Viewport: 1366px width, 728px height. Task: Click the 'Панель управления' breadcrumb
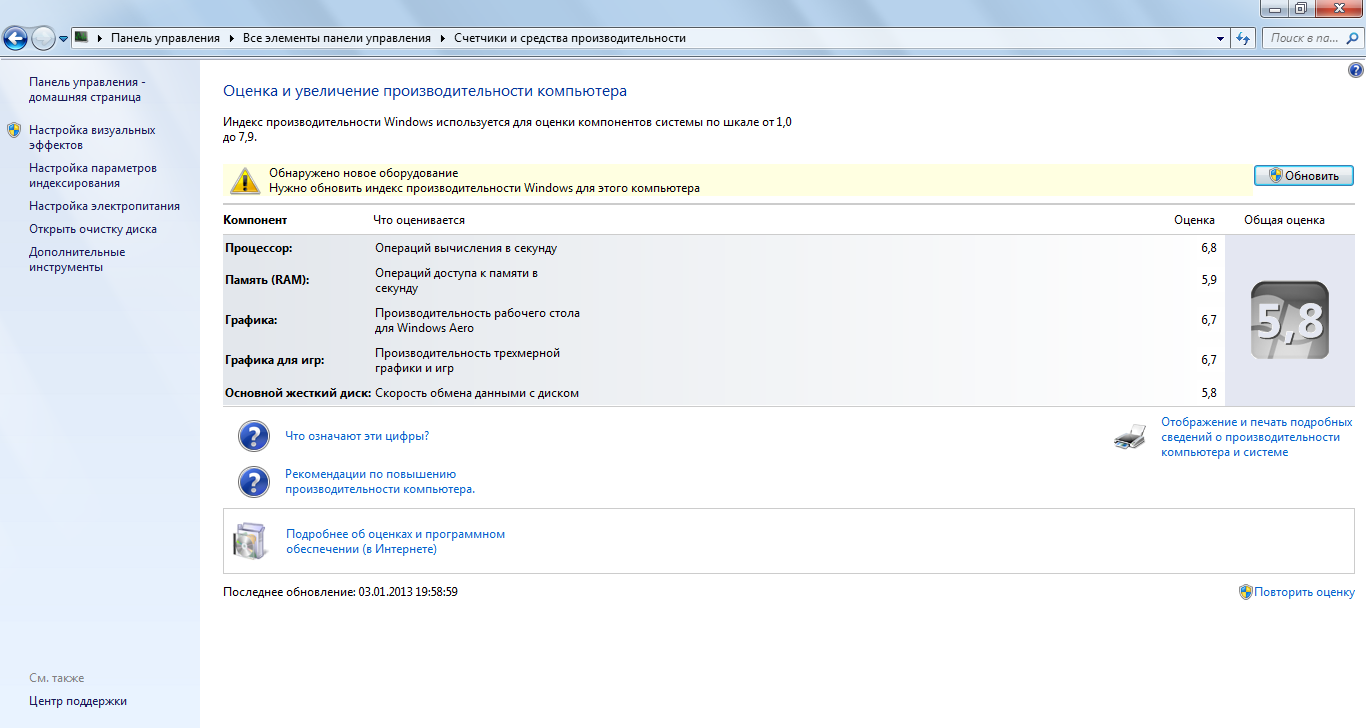point(165,38)
